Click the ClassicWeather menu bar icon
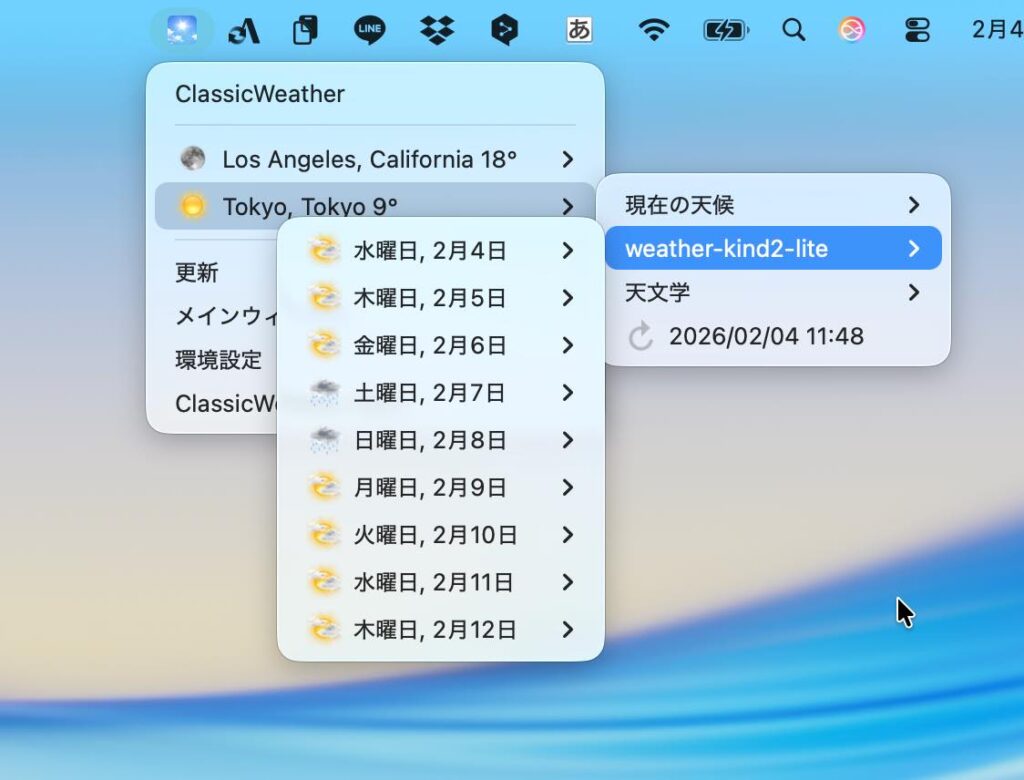This screenshot has height=780, width=1024. click(181, 30)
